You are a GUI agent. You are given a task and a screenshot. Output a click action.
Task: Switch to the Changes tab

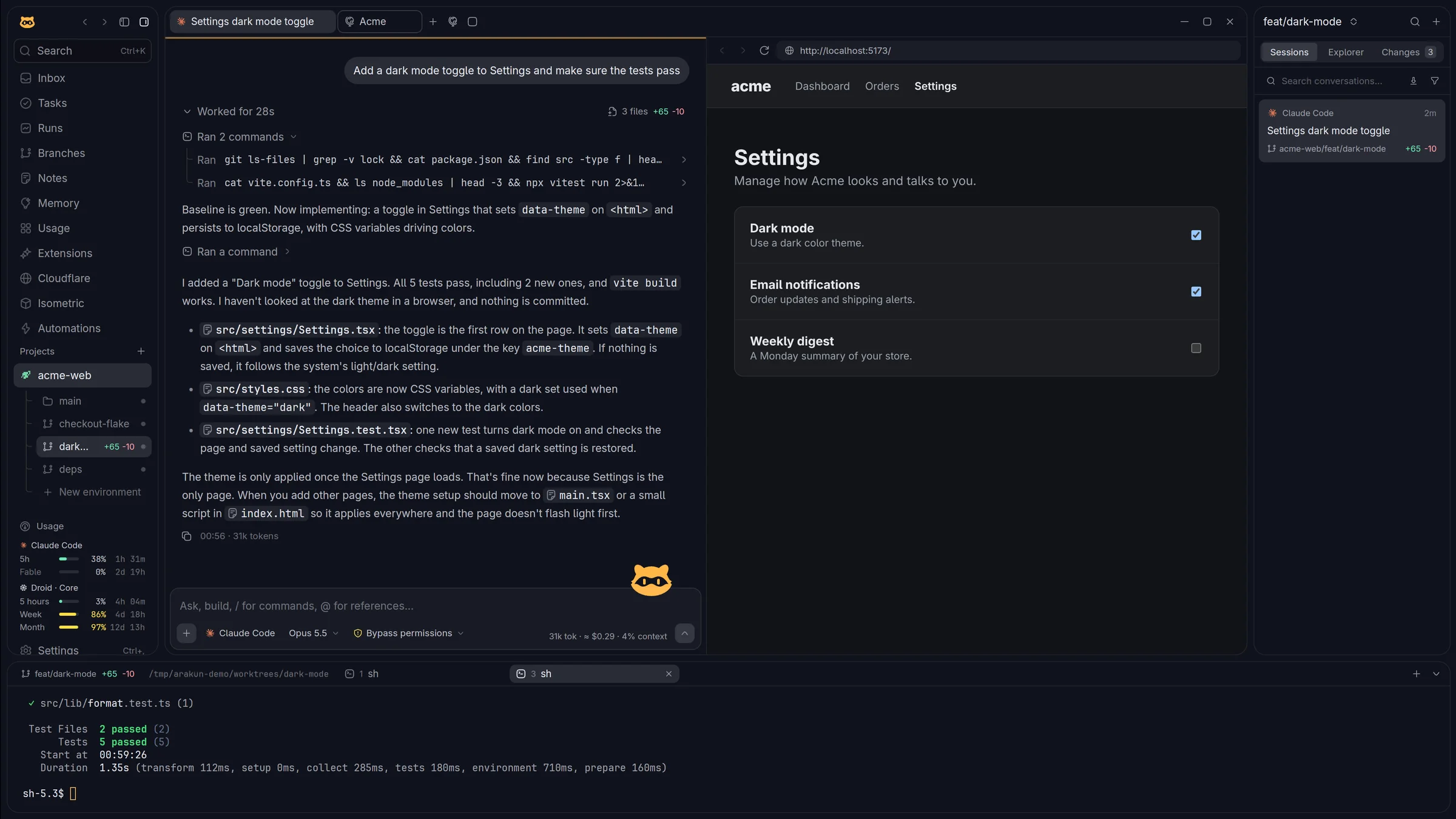(1407, 52)
